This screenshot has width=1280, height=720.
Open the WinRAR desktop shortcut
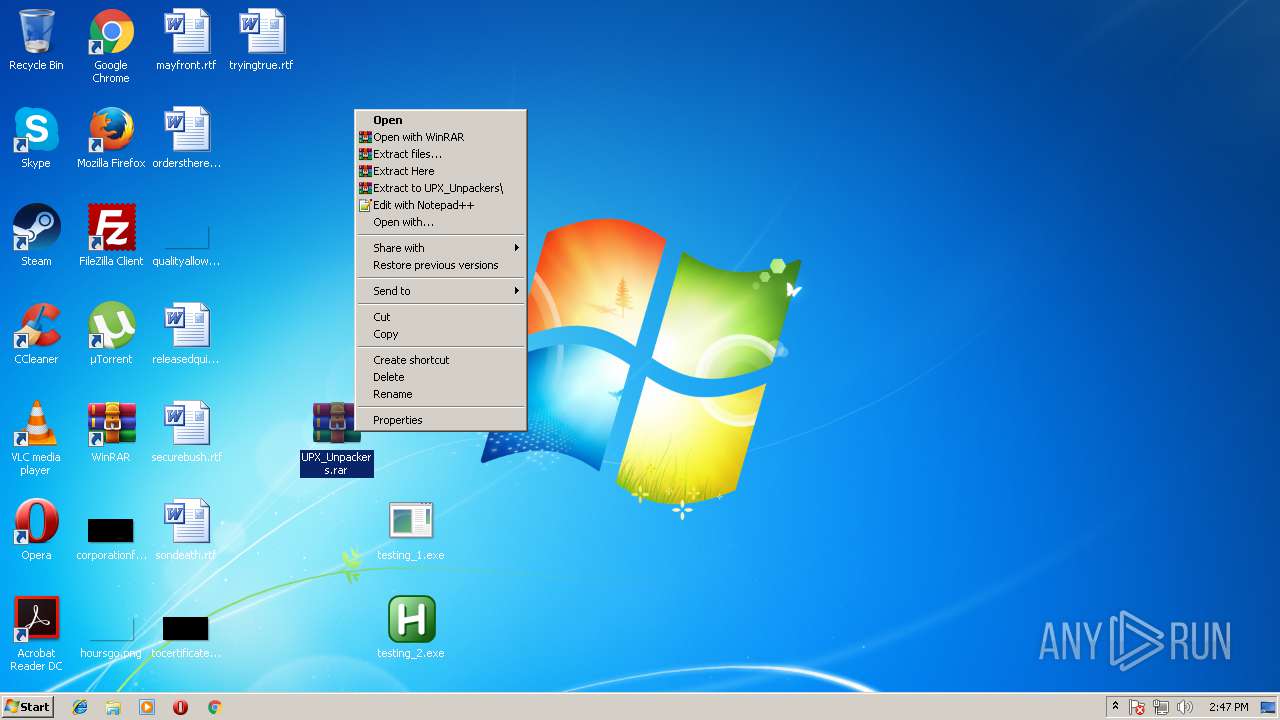pyautogui.click(x=111, y=432)
